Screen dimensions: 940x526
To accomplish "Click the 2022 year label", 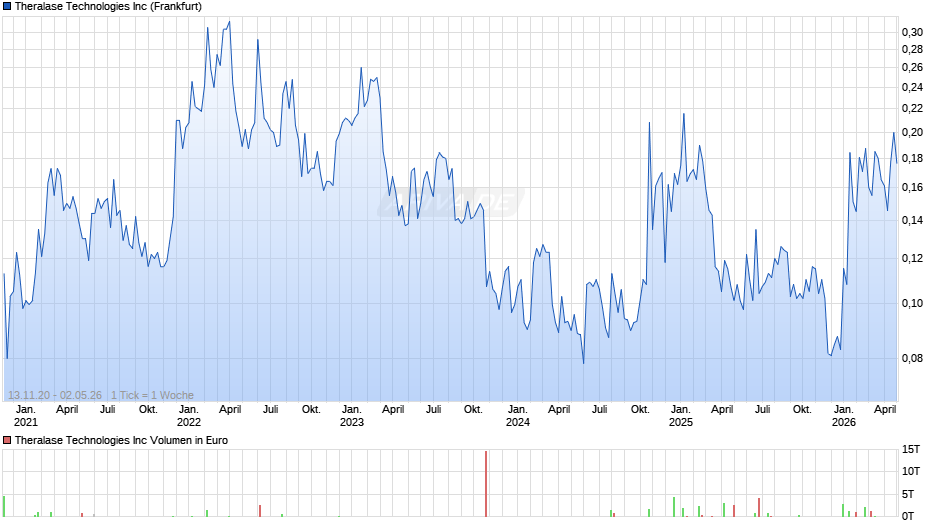I will pos(189,422).
